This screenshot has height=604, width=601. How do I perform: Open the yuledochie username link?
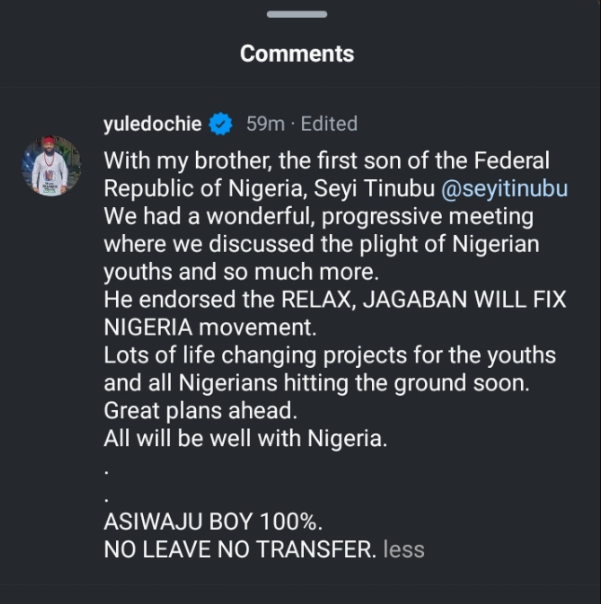(x=153, y=124)
